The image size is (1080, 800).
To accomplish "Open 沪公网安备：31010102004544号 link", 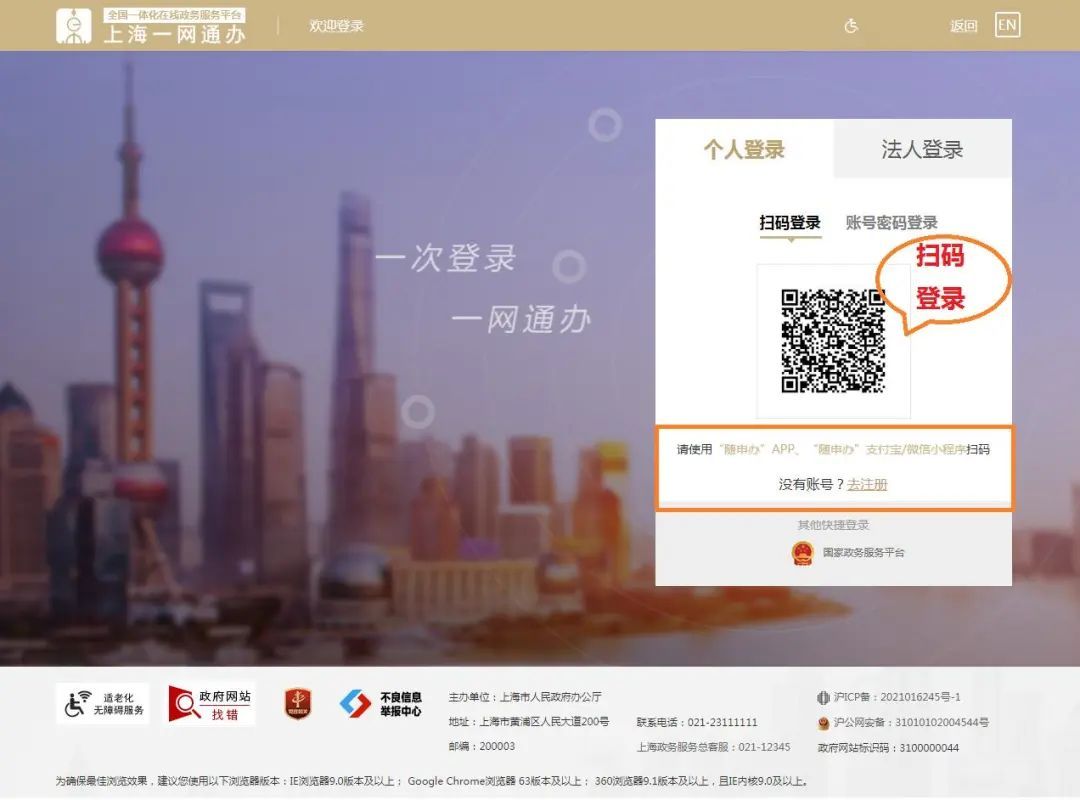I will (911, 723).
